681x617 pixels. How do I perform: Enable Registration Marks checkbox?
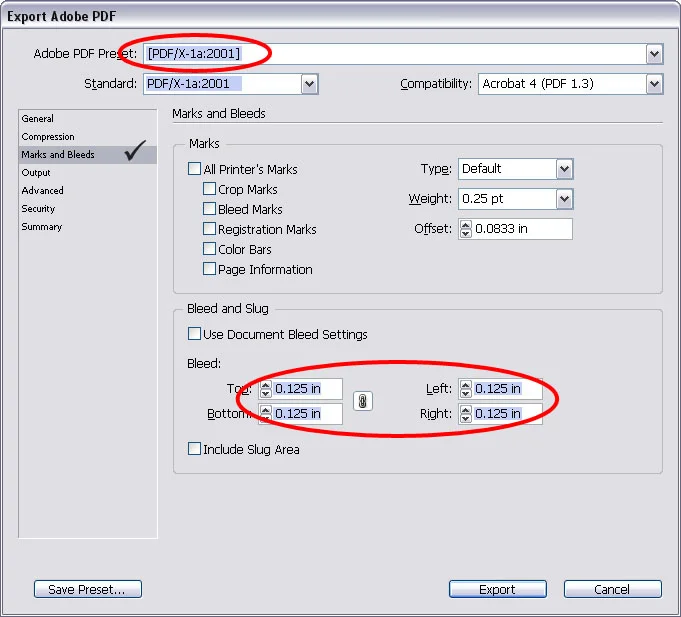click(209, 228)
